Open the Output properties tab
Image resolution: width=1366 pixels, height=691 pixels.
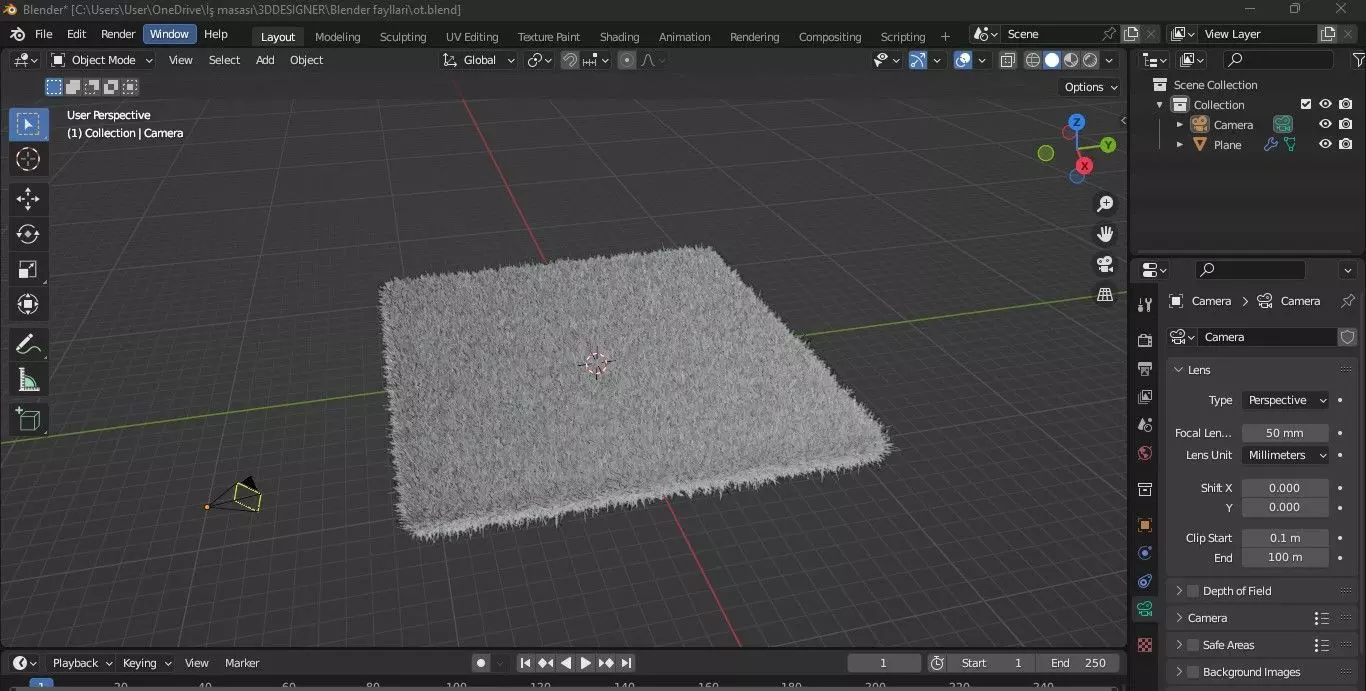(x=1145, y=369)
